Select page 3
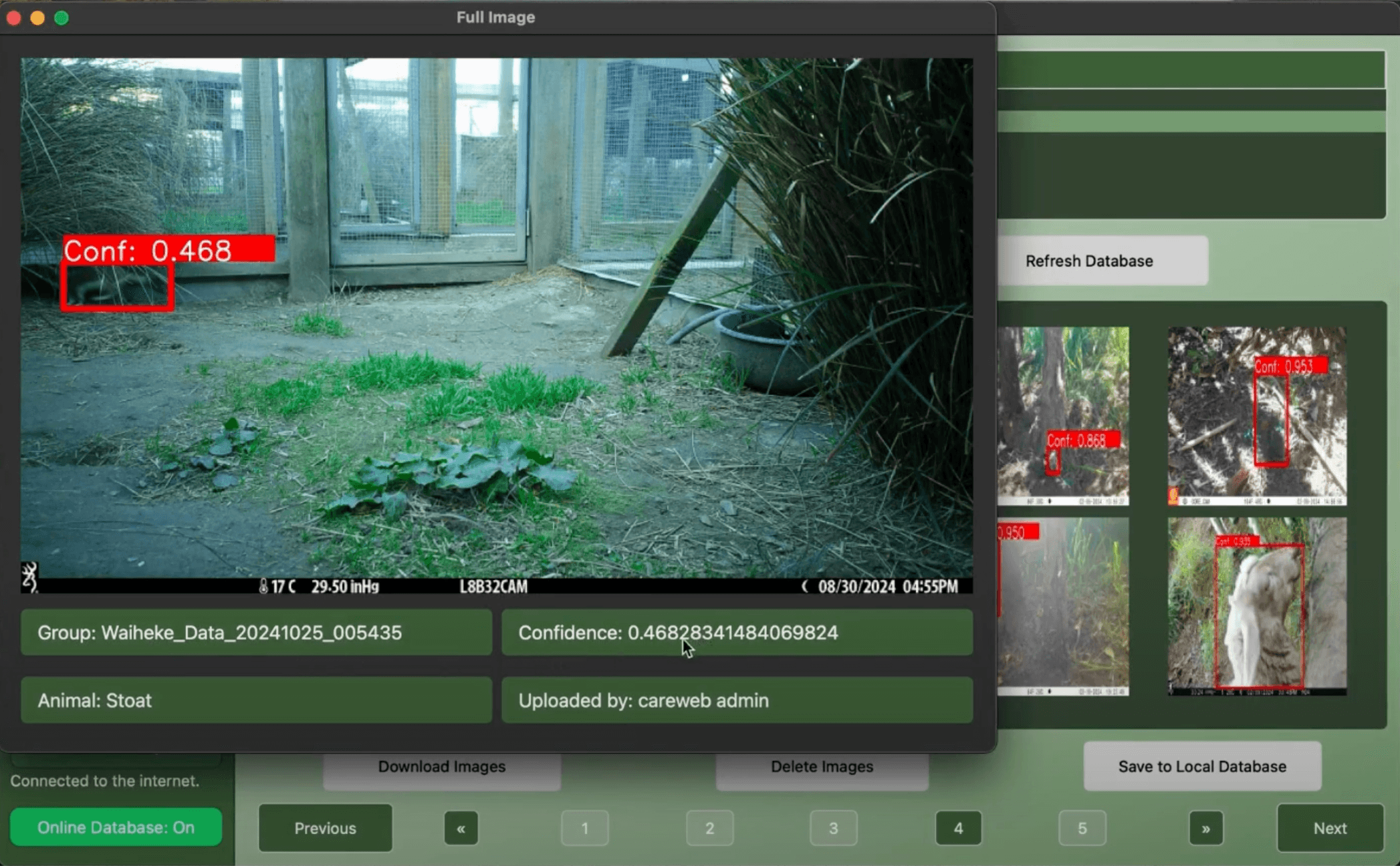Image resolution: width=1400 pixels, height=866 pixels. click(x=833, y=829)
